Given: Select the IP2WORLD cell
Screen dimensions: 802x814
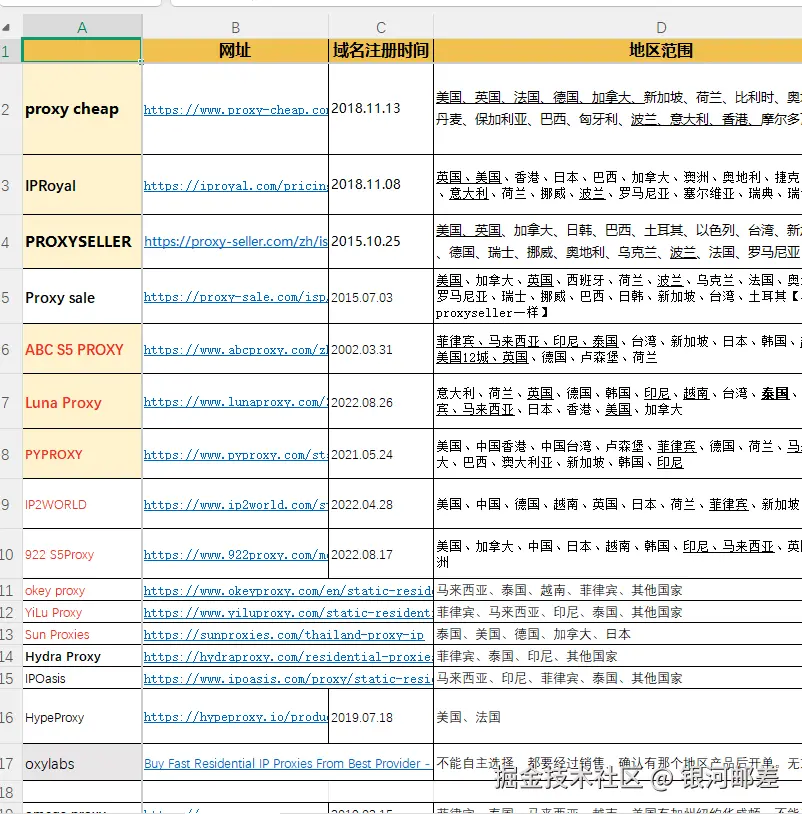Looking at the screenshot, I should click(x=82, y=504).
